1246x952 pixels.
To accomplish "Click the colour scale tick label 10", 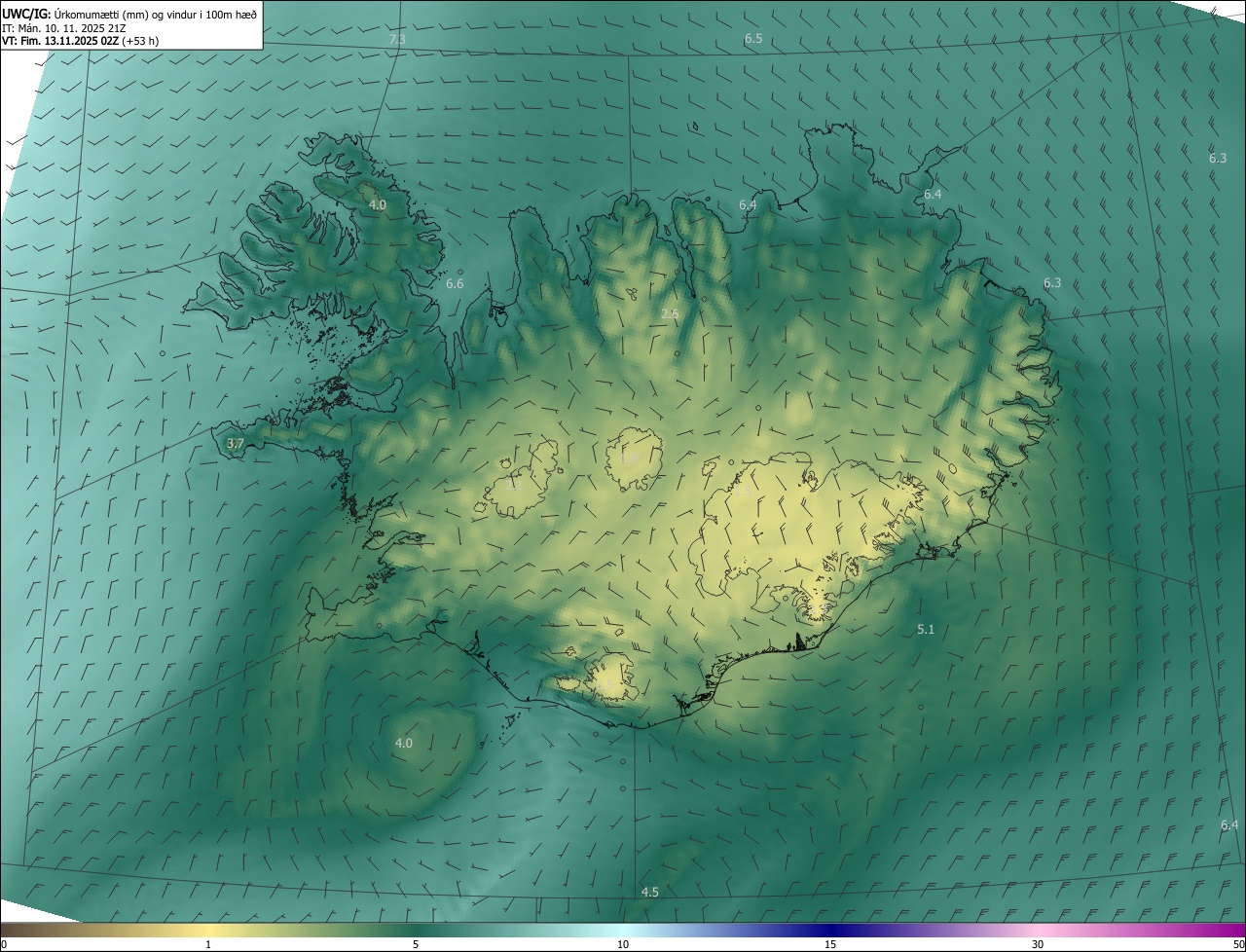I will 623,945.
